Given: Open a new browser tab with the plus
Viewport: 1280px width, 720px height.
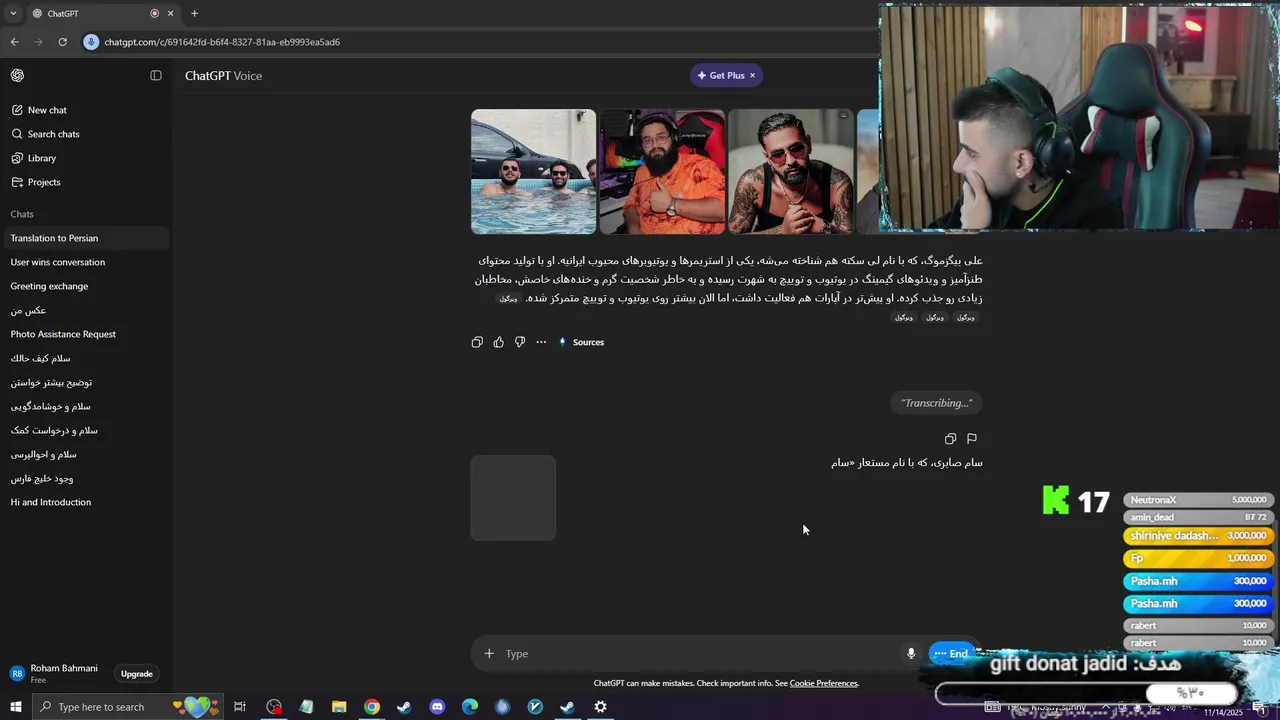Looking at the screenshot, I should pyautogui.click(x=194, y=14).
